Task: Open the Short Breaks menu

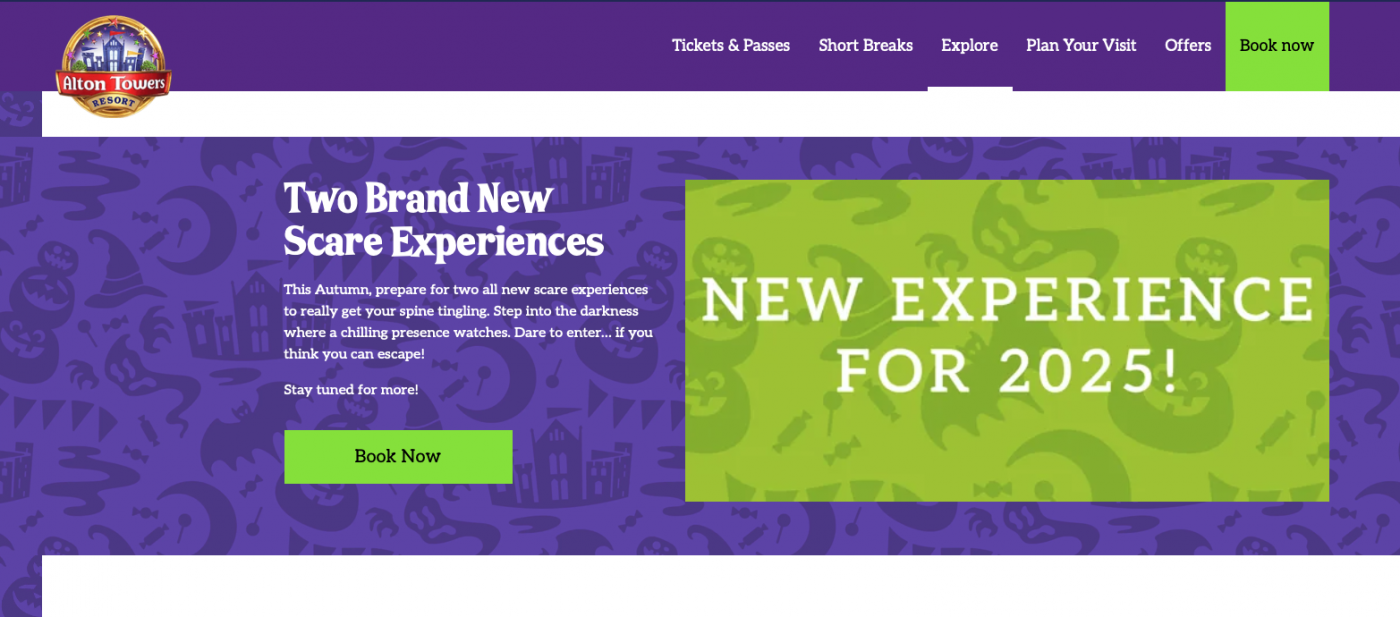Action: tap(865, 46)
